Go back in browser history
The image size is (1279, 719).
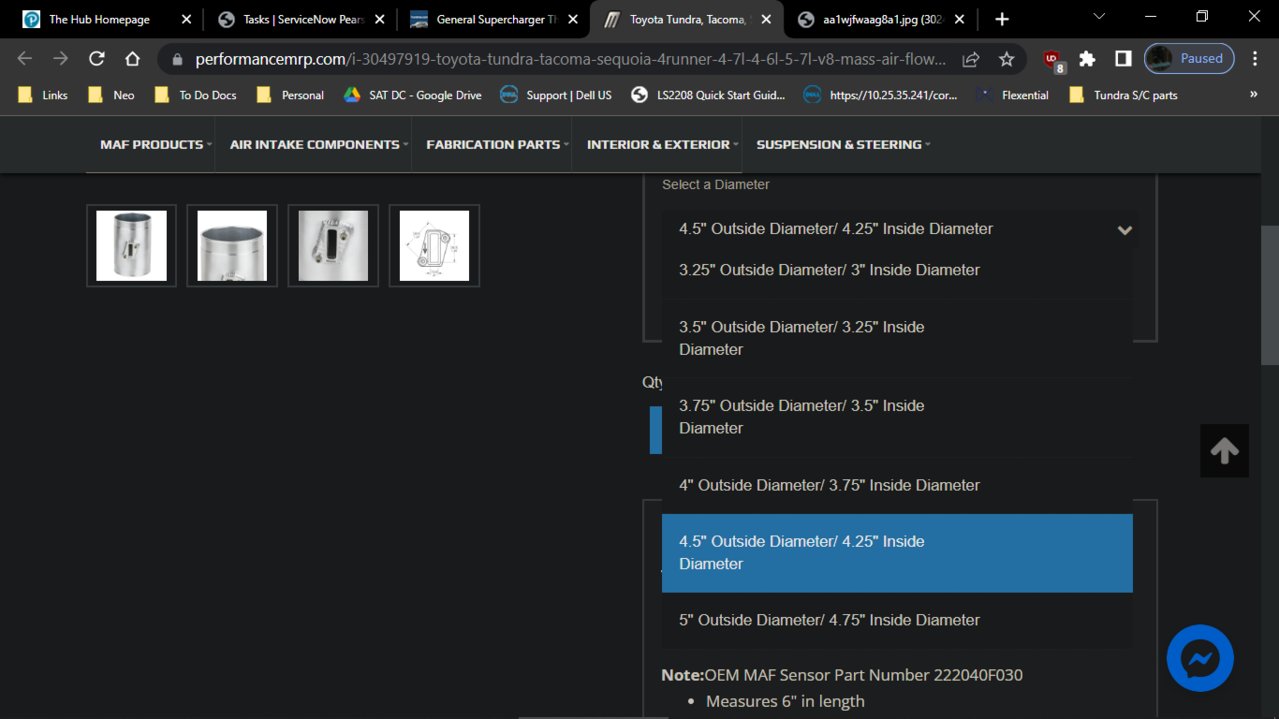25,59
